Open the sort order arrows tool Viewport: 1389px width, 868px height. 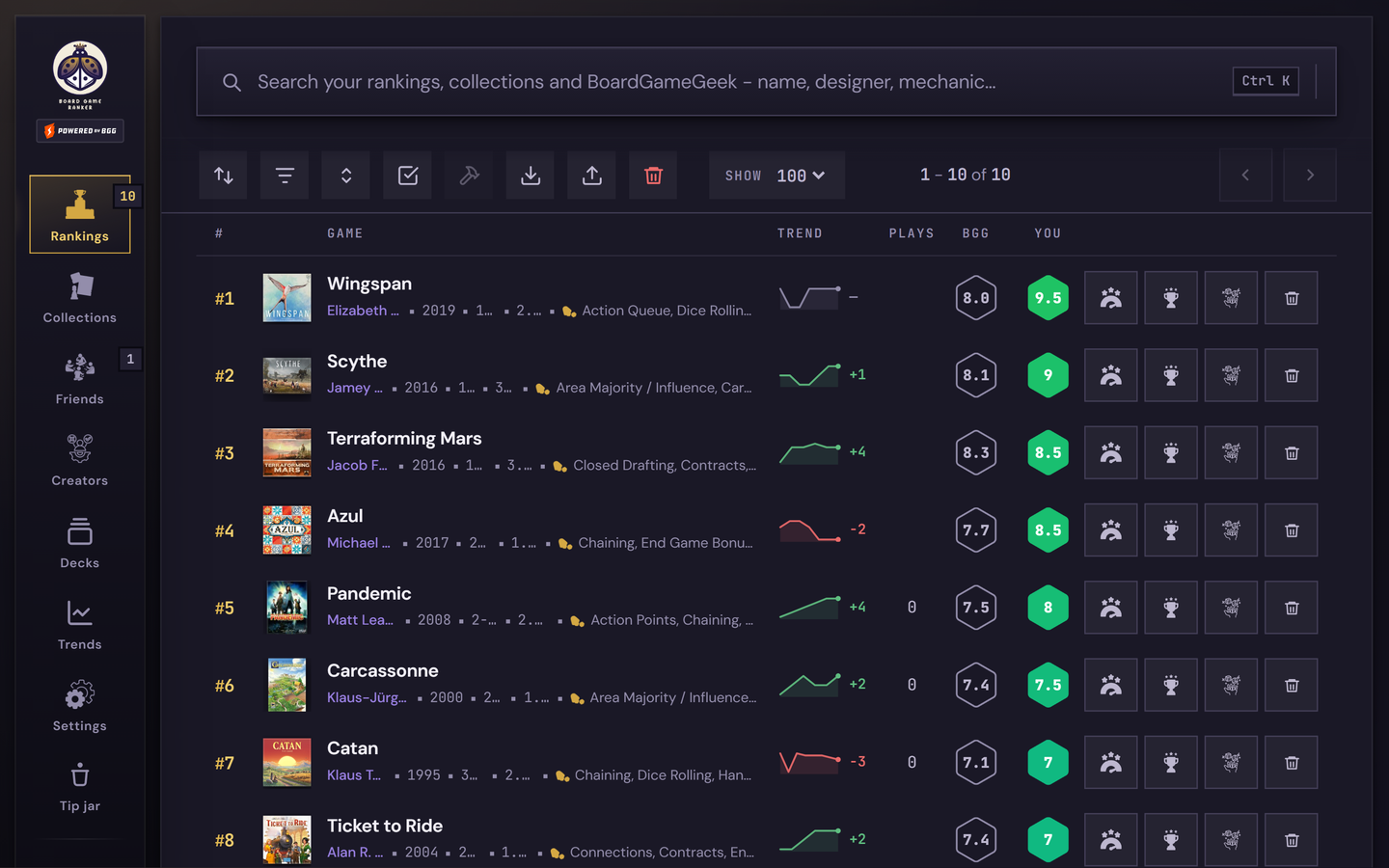(x=224, y=176)
